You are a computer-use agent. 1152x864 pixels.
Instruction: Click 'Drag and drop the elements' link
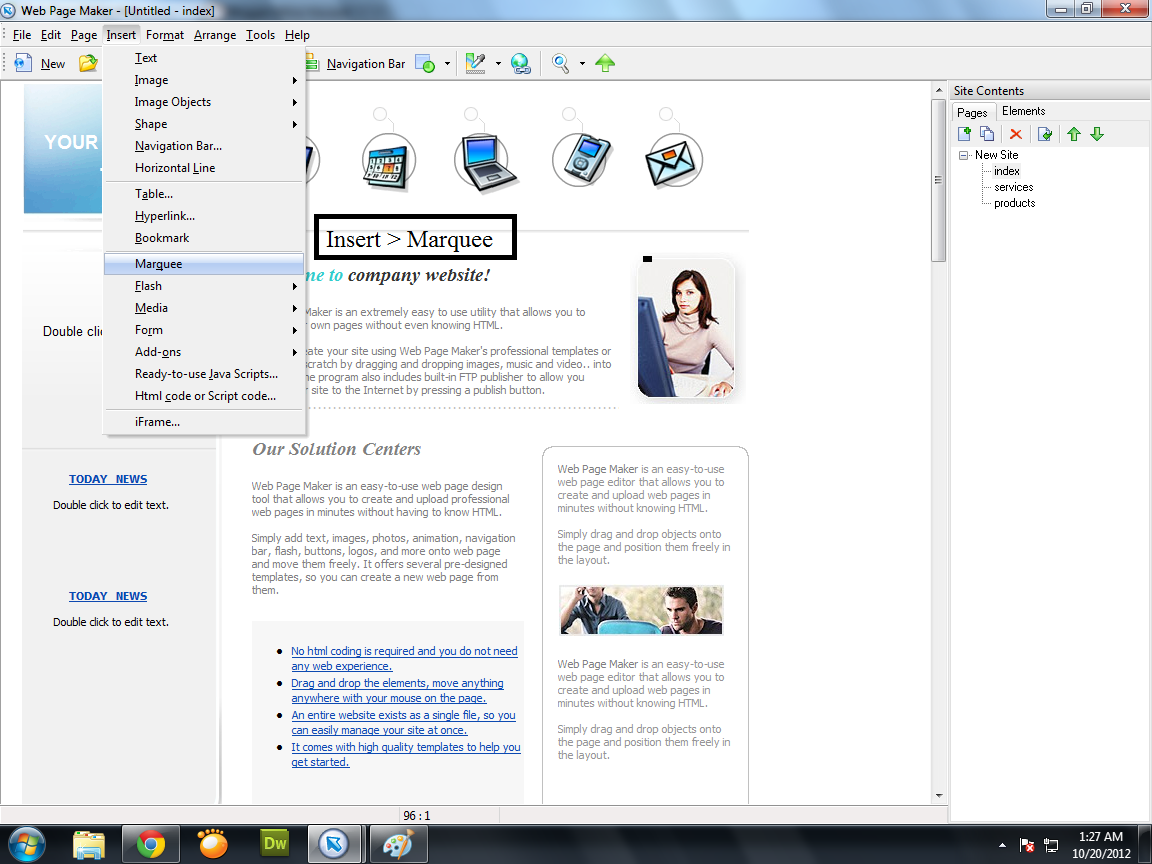pyautogui.click(x=397, y=691)
